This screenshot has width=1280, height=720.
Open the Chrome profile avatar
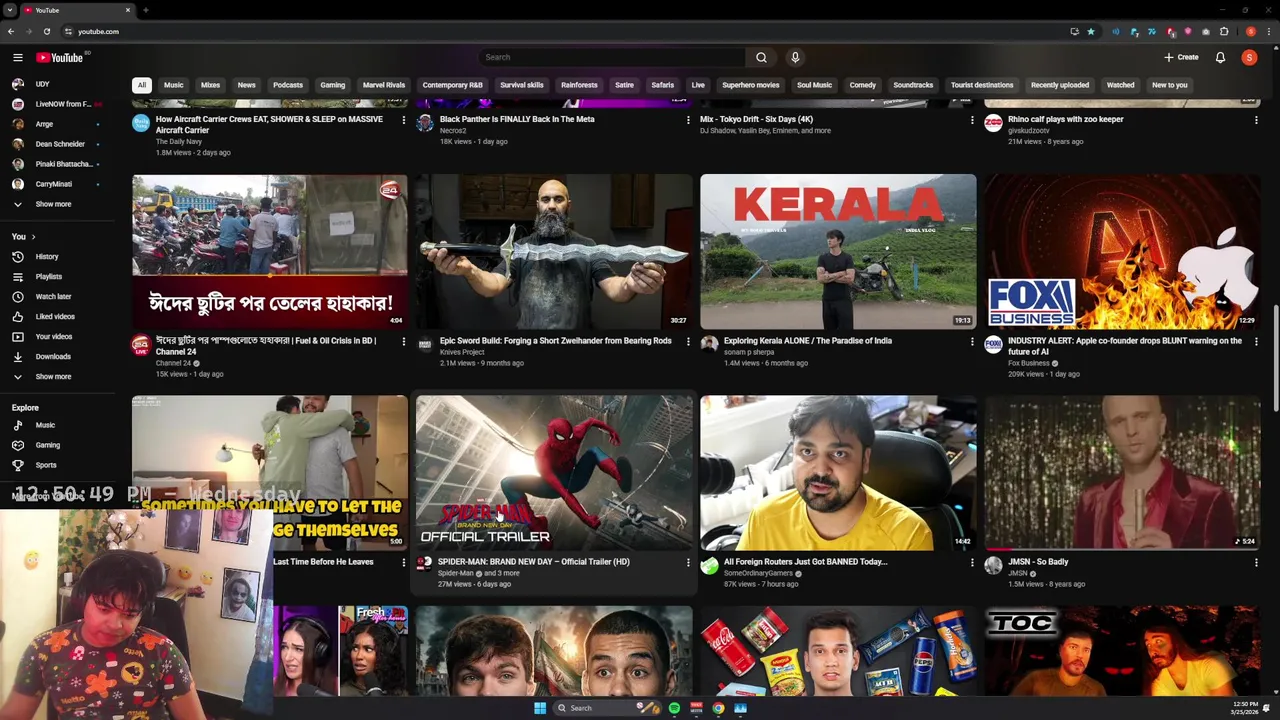click(1251, 31)
